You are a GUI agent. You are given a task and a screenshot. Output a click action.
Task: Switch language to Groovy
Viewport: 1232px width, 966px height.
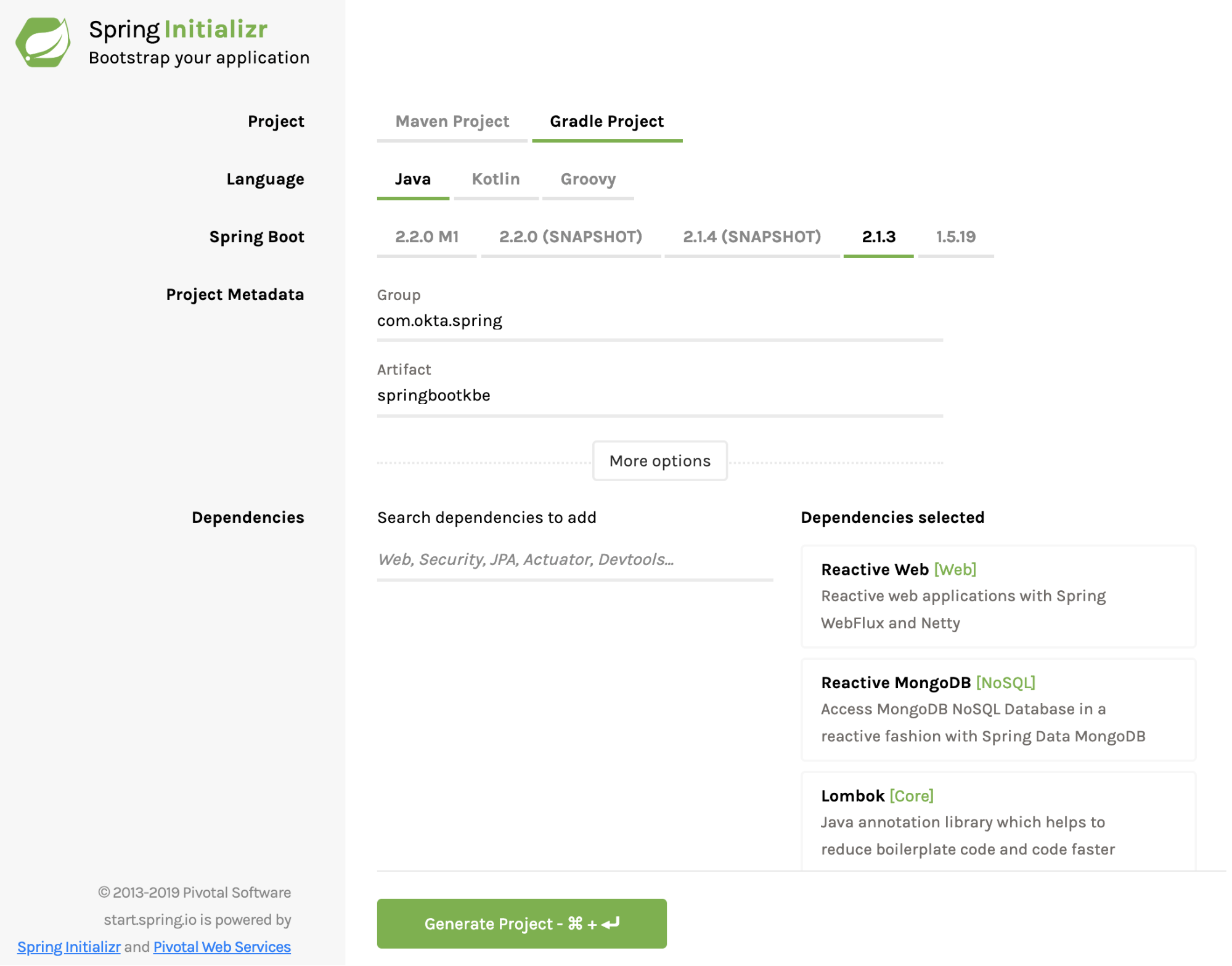(587, 179)
